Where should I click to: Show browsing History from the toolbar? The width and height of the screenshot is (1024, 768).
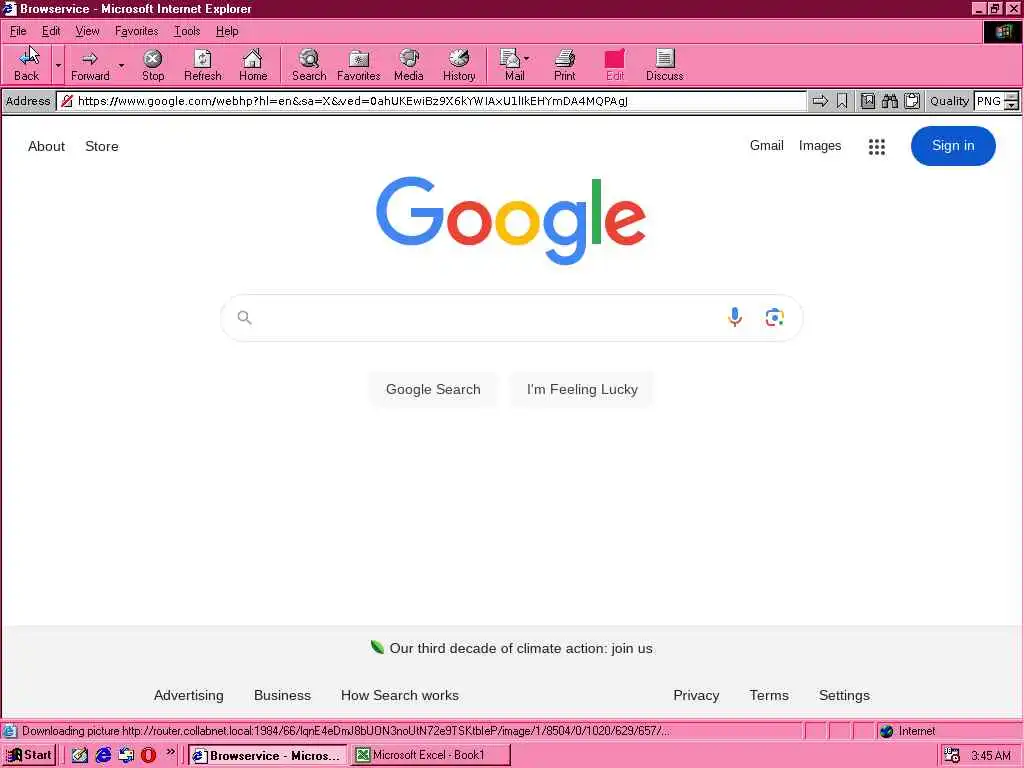[459, 65]
